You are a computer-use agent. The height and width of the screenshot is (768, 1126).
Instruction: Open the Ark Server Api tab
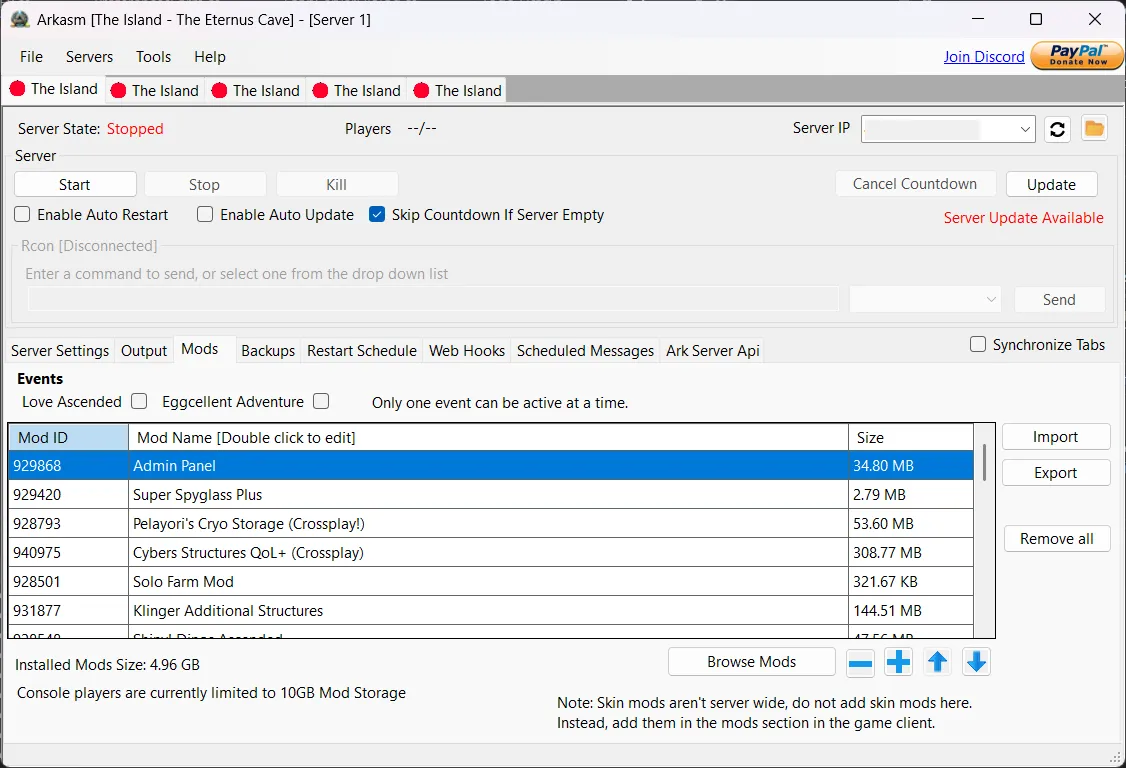tap(712, 351)
